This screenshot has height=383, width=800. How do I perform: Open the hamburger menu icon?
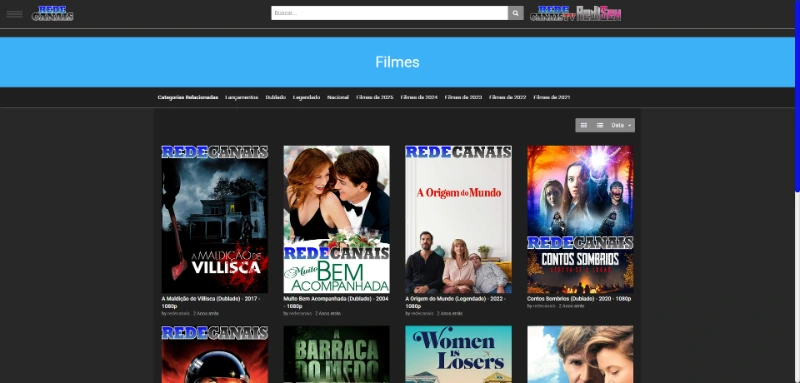[14, 14]
